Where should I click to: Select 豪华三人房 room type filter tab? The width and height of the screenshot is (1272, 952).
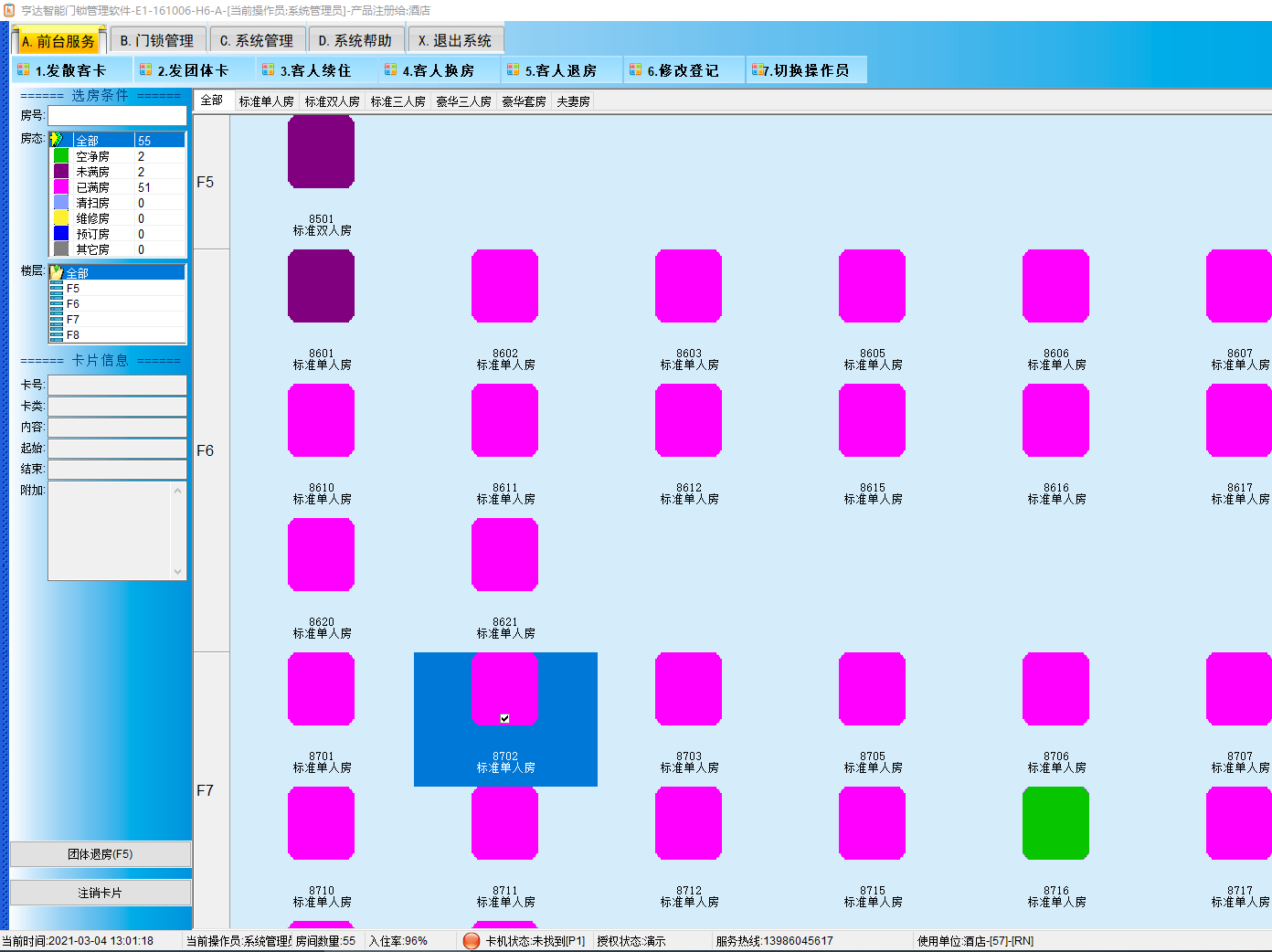(x=464, y=101)
